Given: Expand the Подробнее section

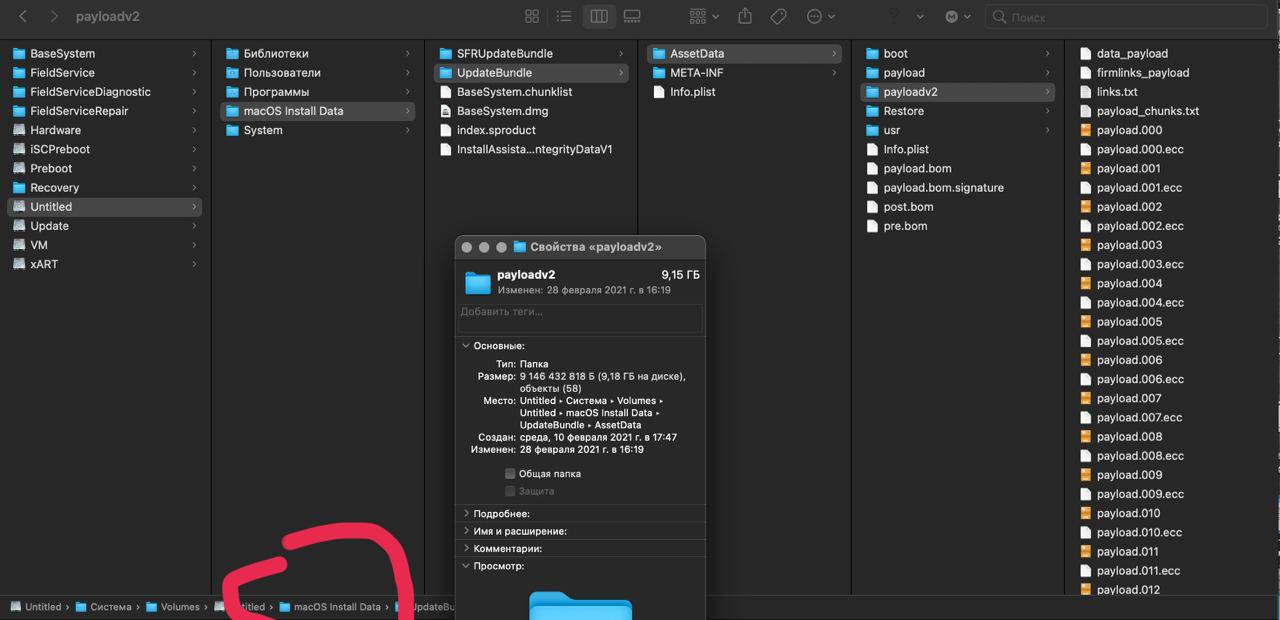Looking at the screenshot, I should pos(466,514).
